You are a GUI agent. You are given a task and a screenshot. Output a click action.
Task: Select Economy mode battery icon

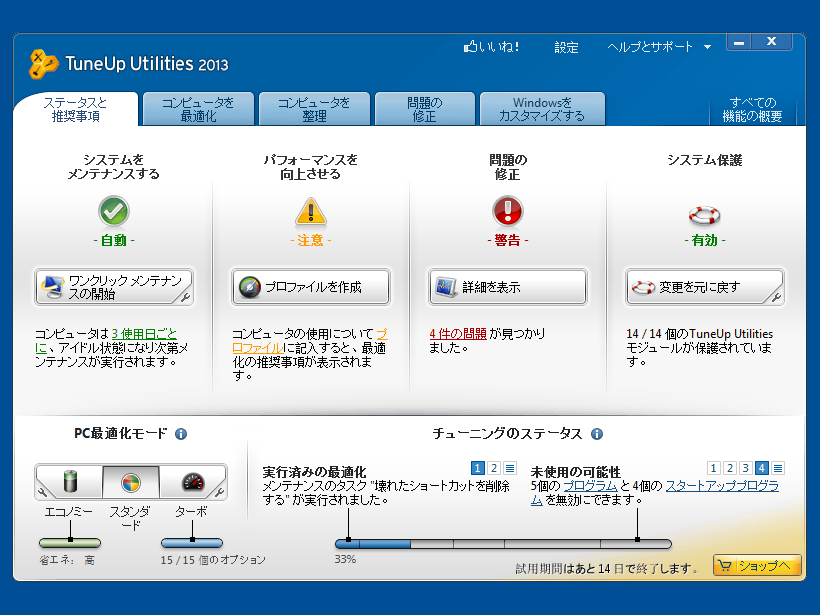[x=70, y=482]
